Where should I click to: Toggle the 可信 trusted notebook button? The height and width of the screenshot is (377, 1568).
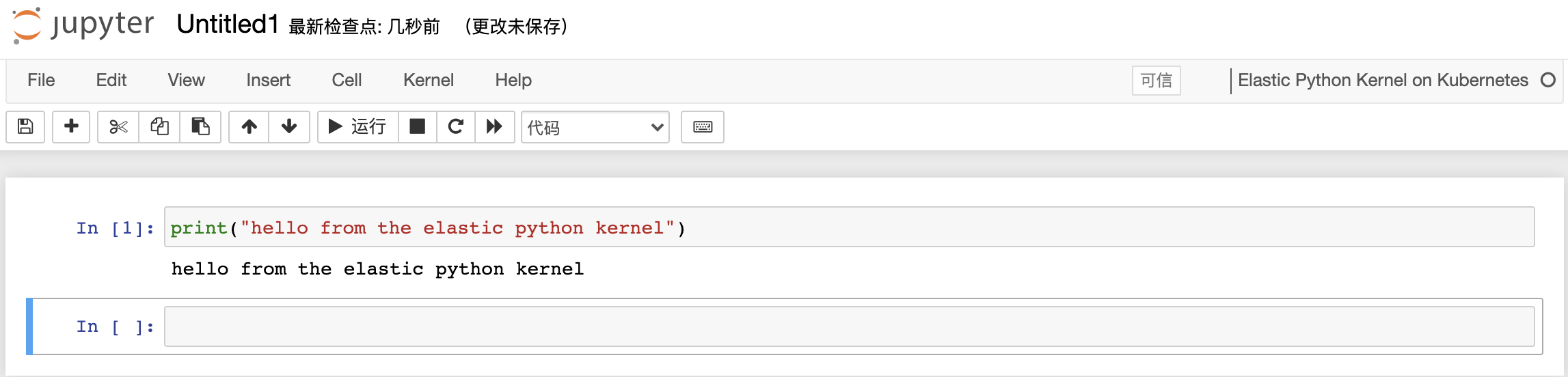pyautogui.click(x=1156, y=81)
